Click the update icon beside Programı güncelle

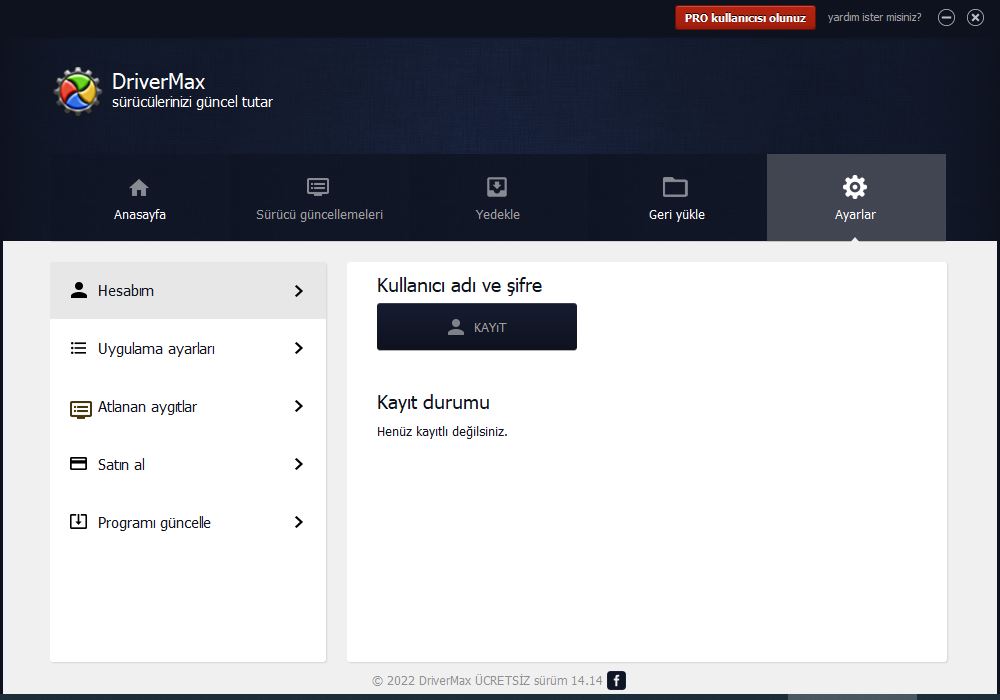pyautogui.click(x=78, y=521)
